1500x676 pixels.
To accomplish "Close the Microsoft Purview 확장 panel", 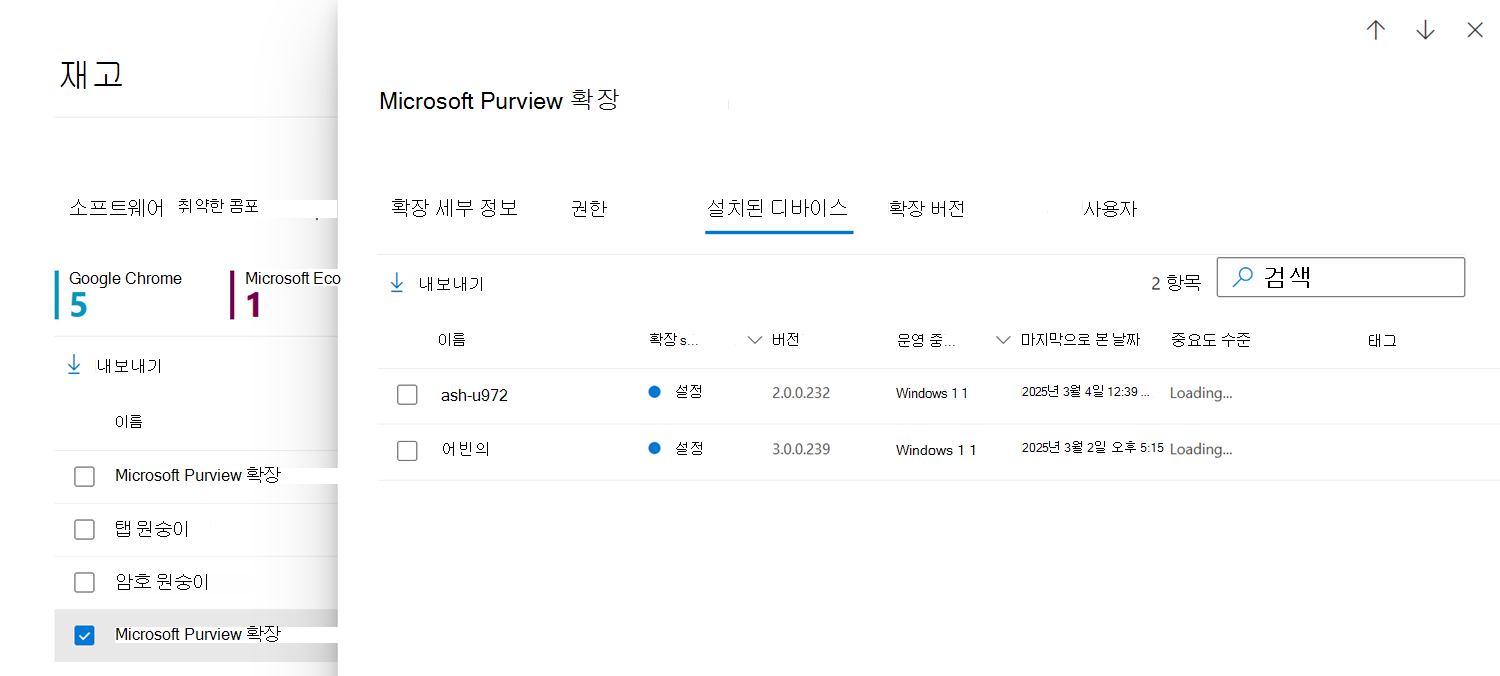I will click(1475, 30).
